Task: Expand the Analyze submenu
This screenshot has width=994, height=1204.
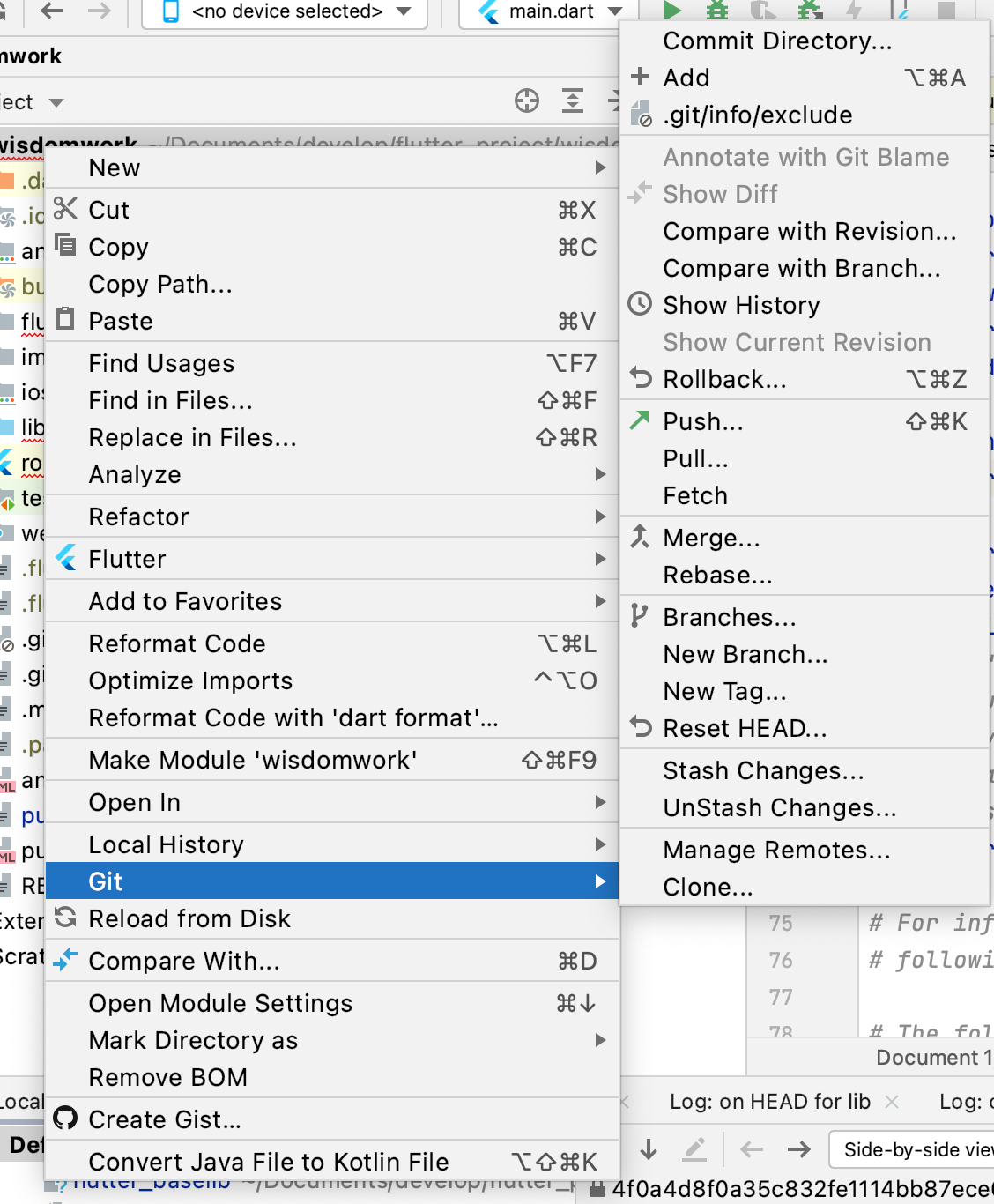Action: (x=331, y=474)
